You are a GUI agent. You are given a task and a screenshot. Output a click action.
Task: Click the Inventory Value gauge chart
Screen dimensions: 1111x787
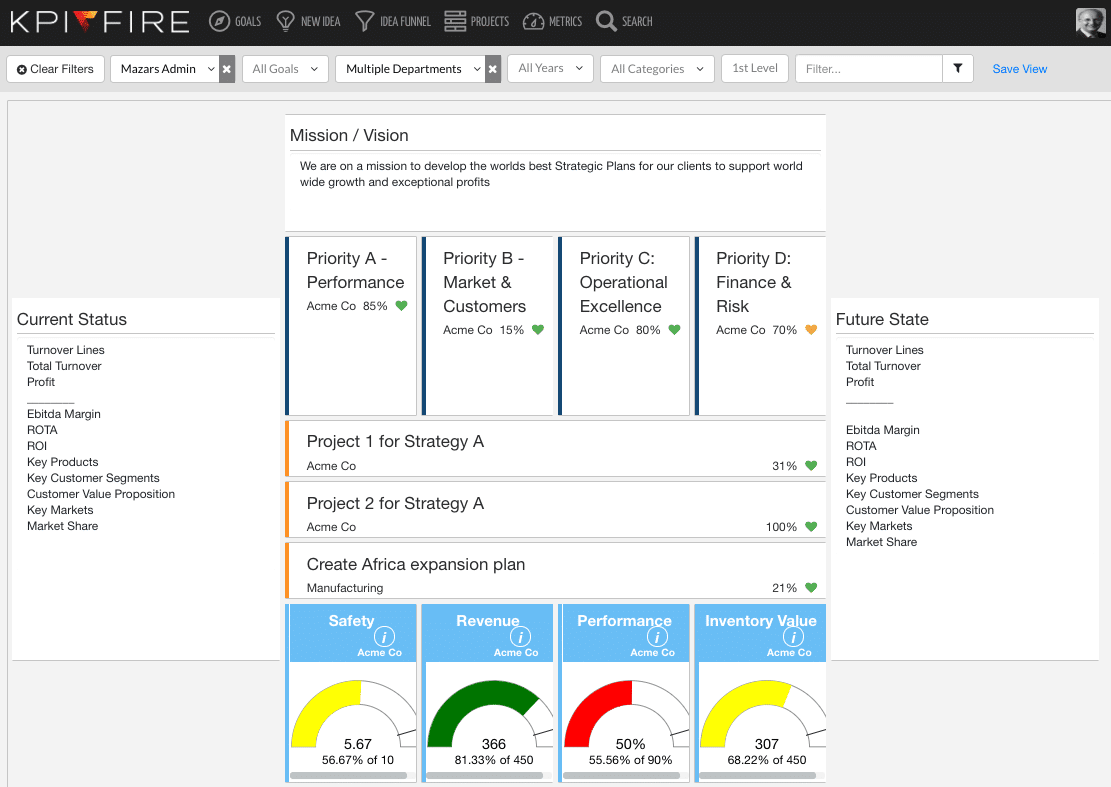pyautogui.click(x=763, y=714)
